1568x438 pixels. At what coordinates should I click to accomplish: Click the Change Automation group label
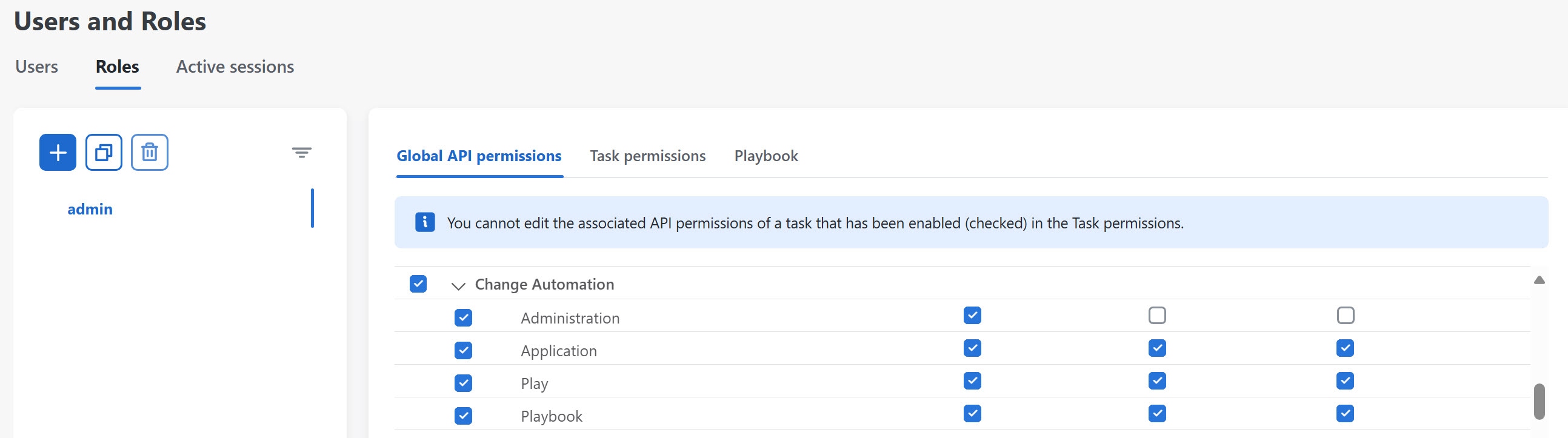[544, 284]
